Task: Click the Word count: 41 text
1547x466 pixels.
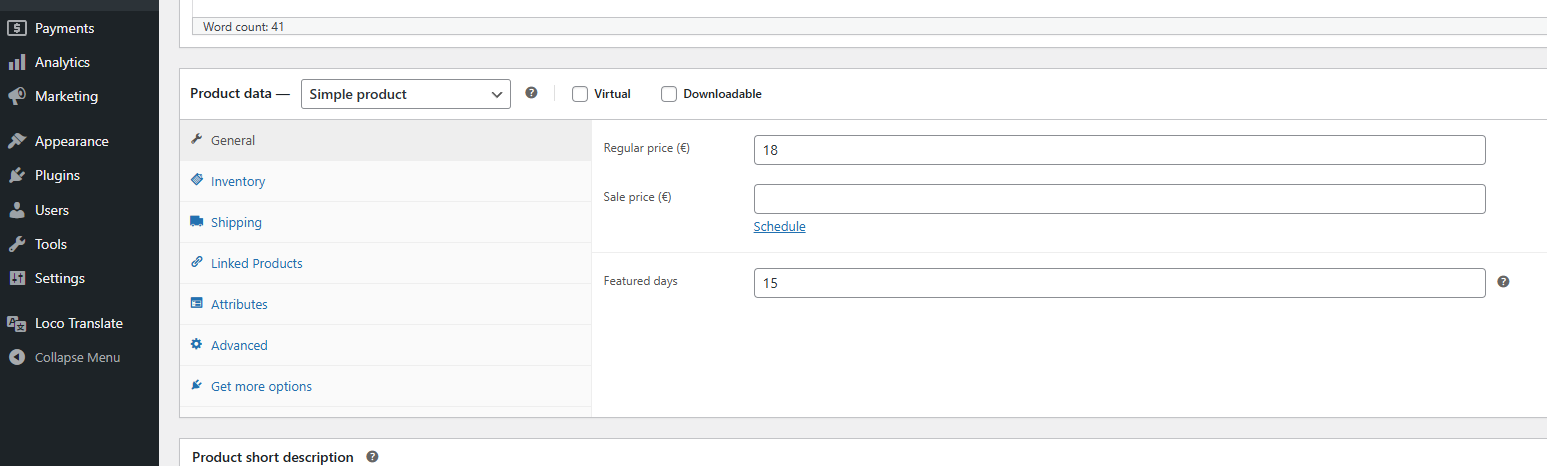Action: (243, 27)
